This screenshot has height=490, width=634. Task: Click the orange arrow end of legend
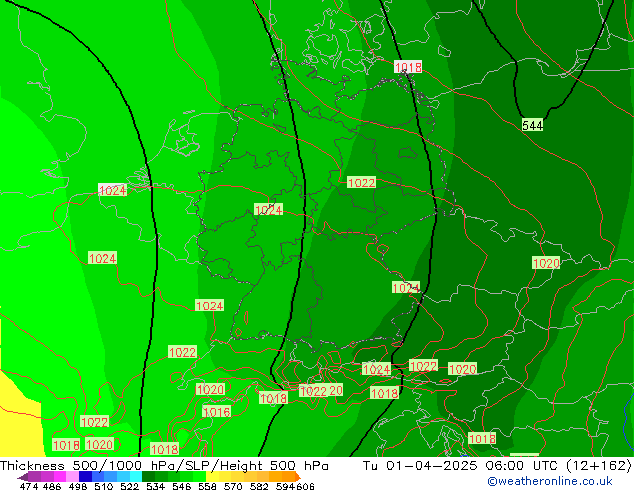click(298, 477)
